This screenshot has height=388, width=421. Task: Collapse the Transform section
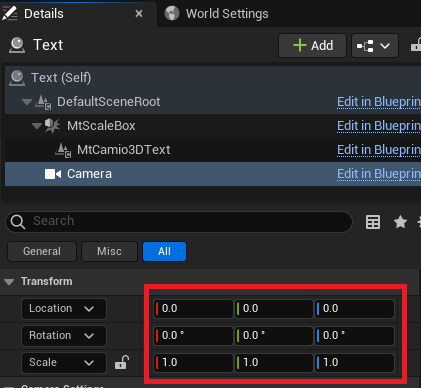tap(9, 282)
